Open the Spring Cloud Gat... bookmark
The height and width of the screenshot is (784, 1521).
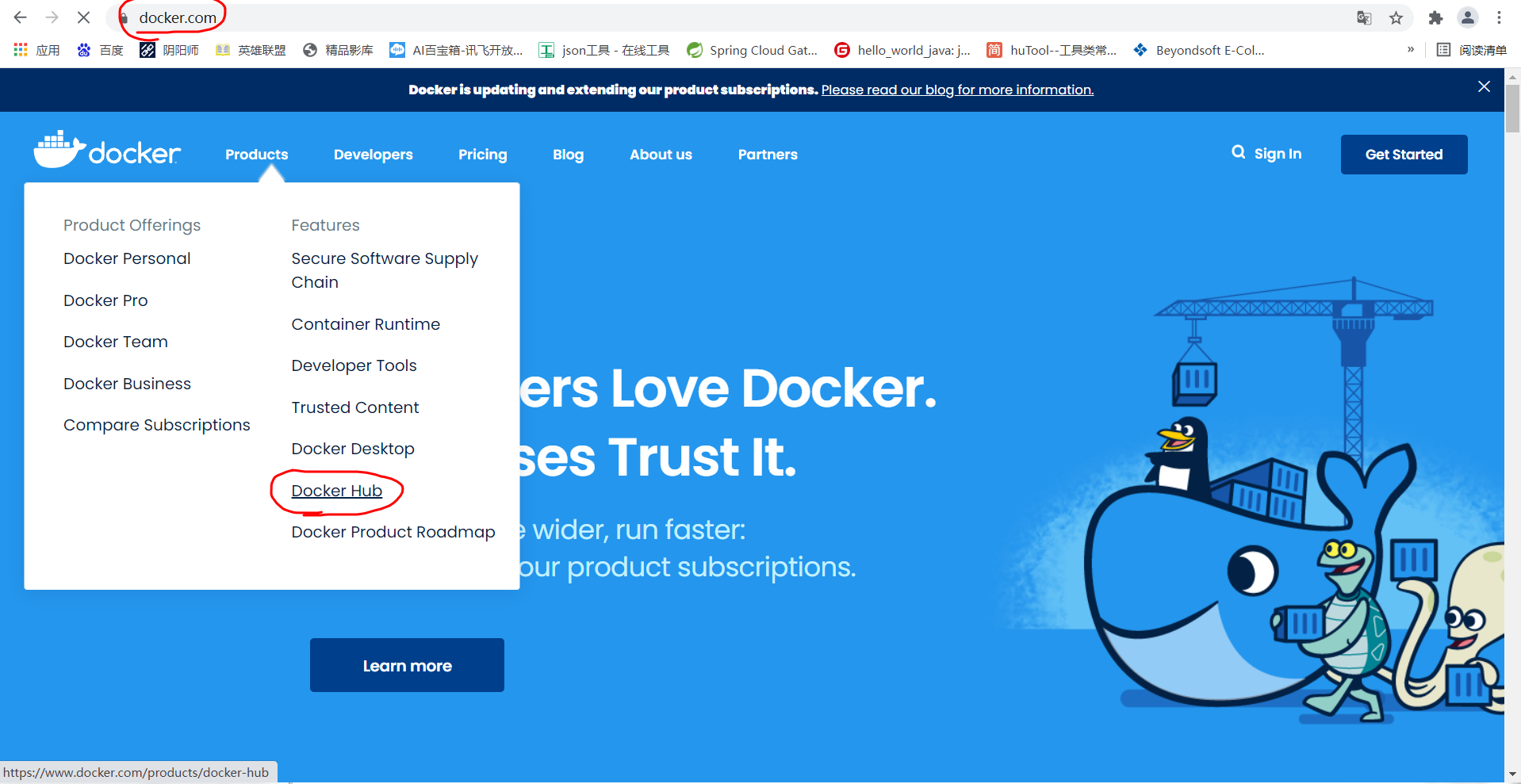click(752, 50)
